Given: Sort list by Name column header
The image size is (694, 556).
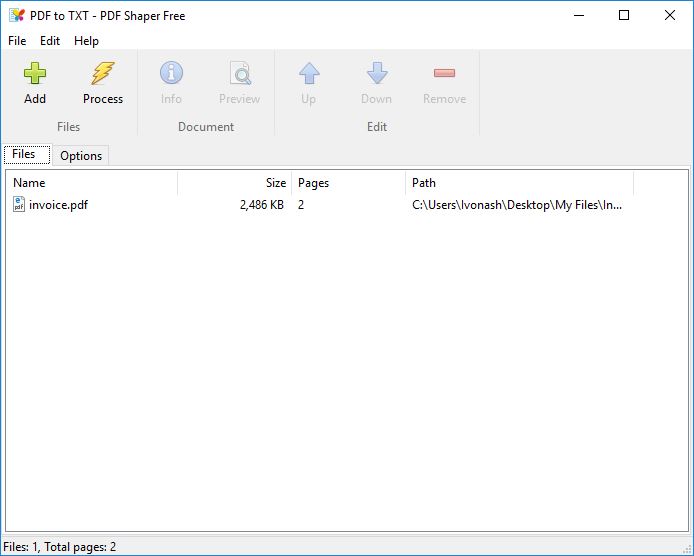Looking at the screenshot, I should pos(92,183).
